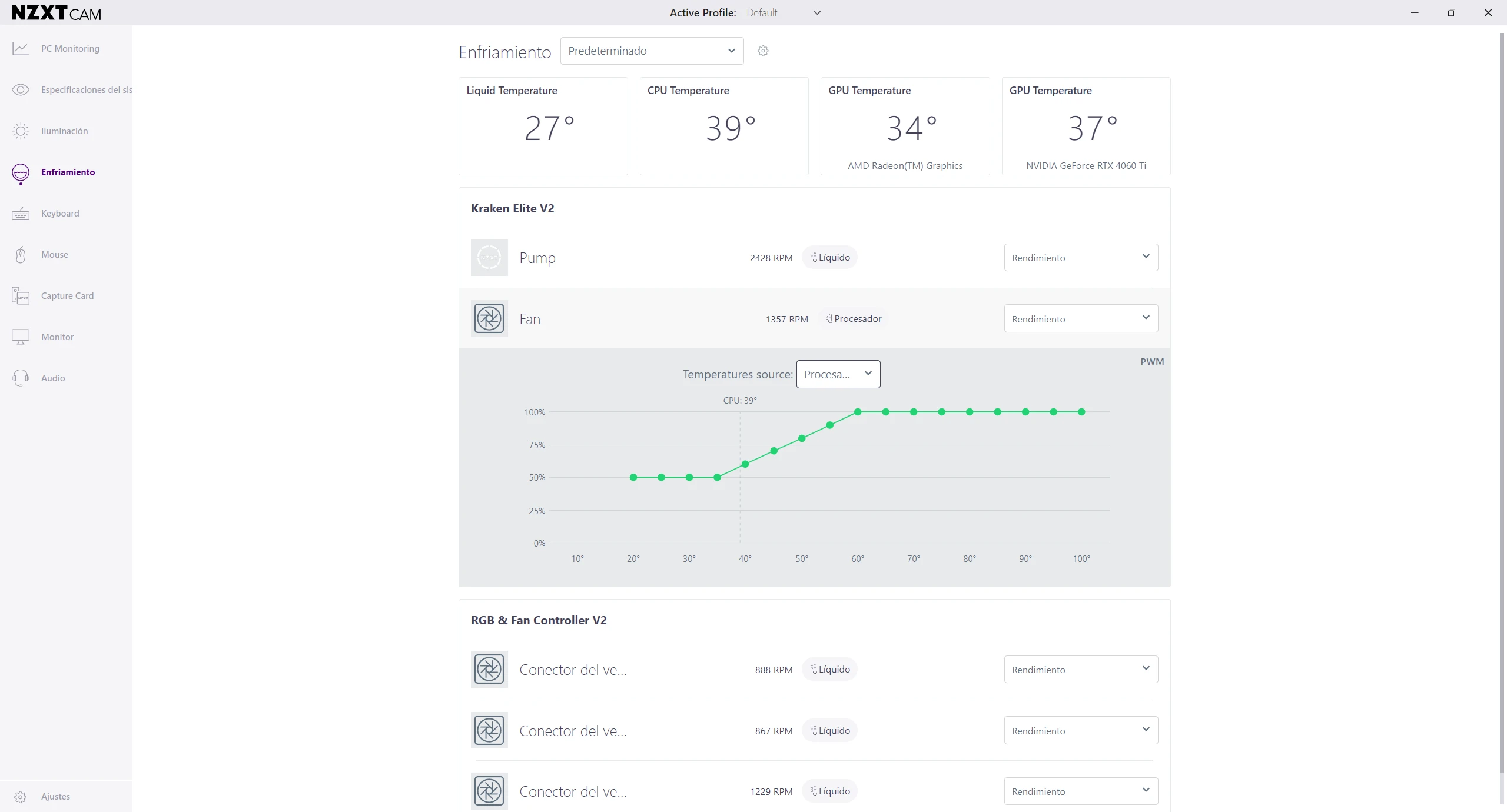
Task: Click Líquido tag on 1229 RPM row
Action: 830,791
